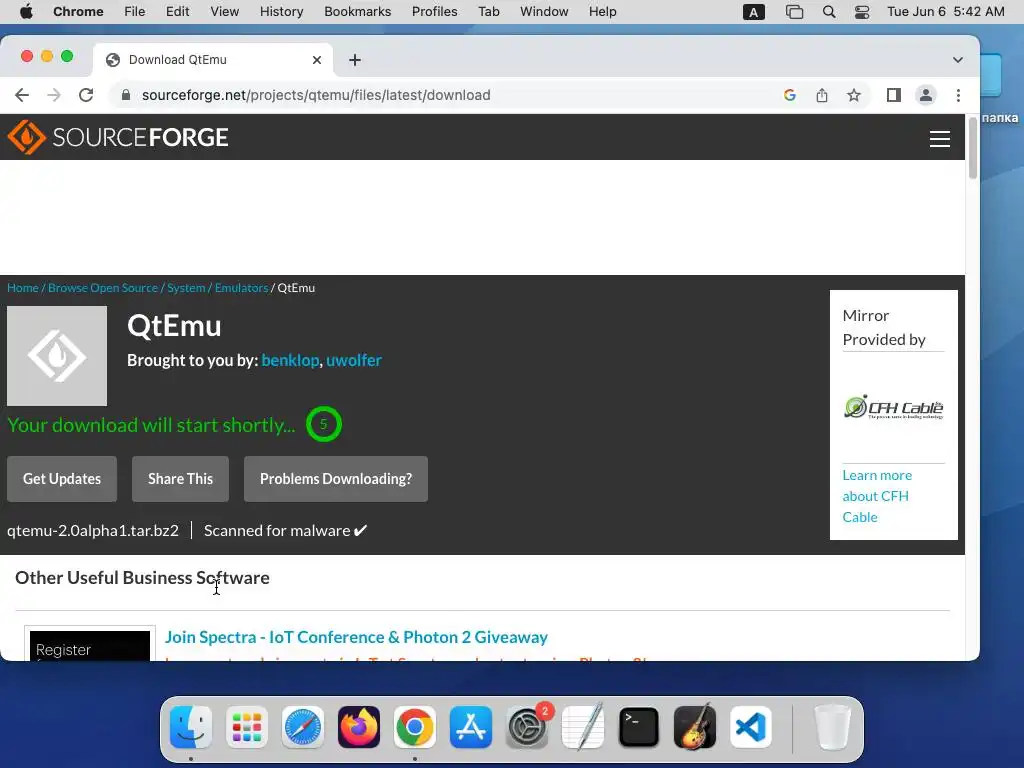Open the Bookmarks menu

click(x=357, y=12)
